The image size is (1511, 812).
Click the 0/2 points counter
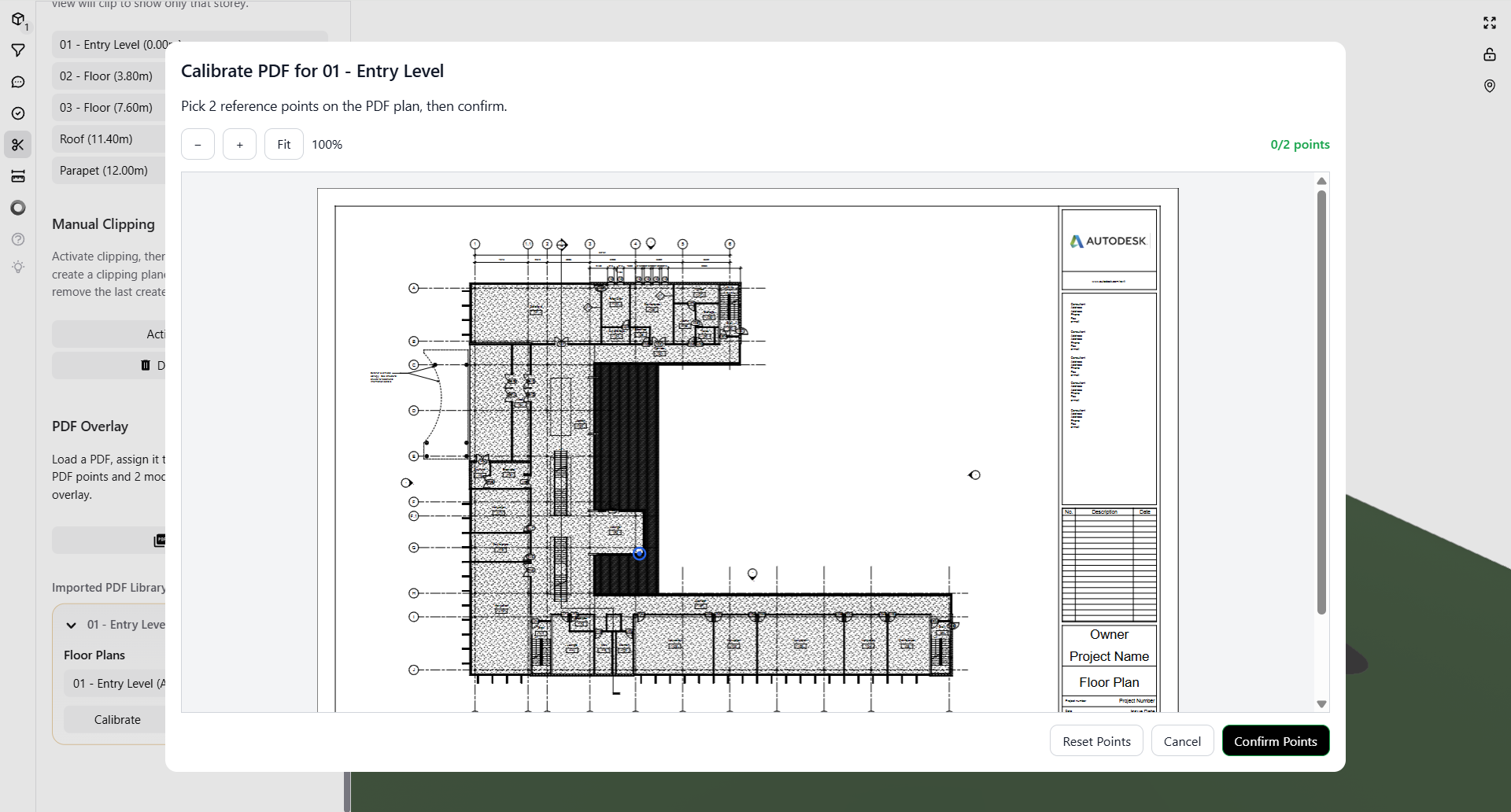tap(1300, 144)
